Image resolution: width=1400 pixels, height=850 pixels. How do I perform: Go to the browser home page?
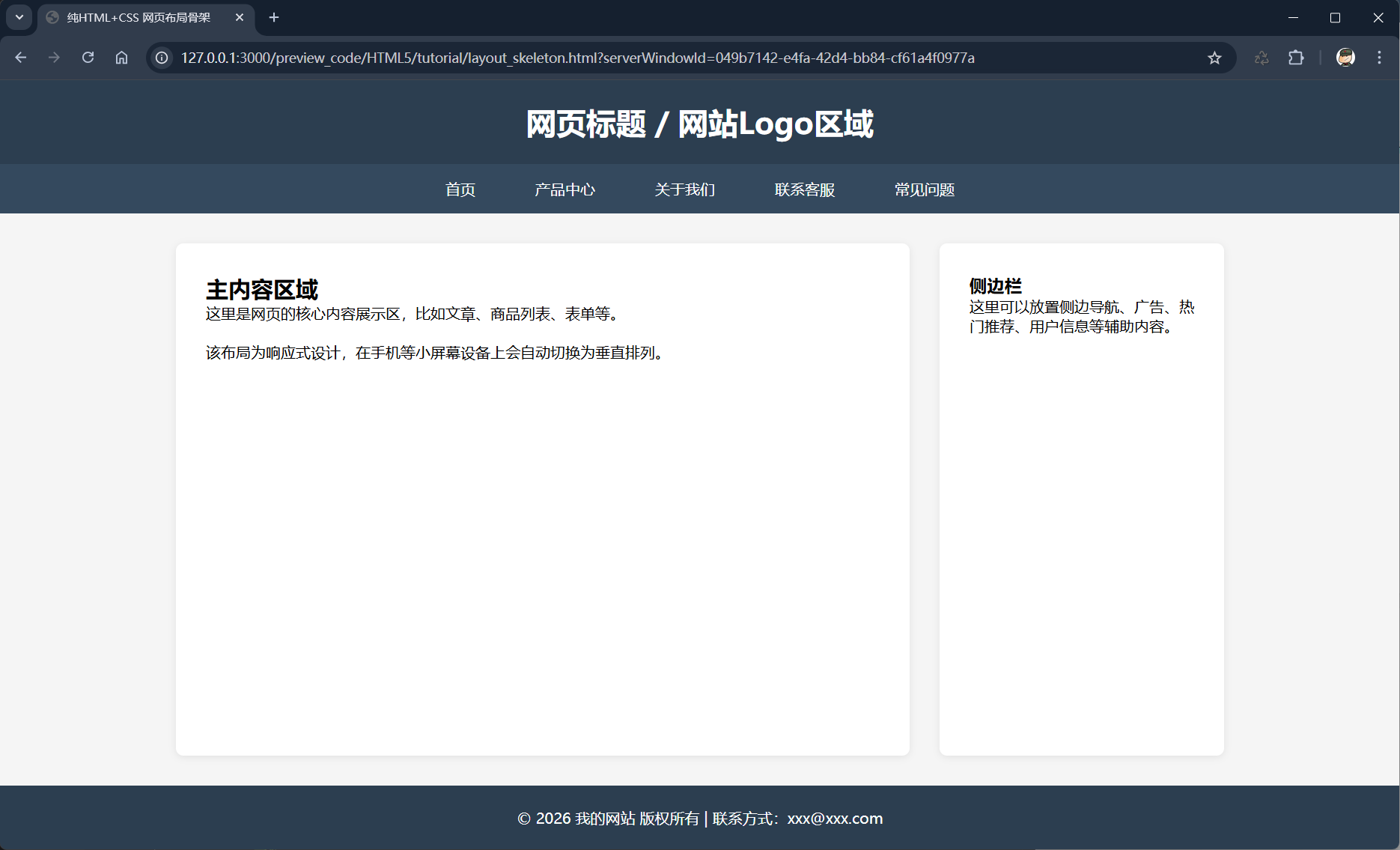click(121, 58)
